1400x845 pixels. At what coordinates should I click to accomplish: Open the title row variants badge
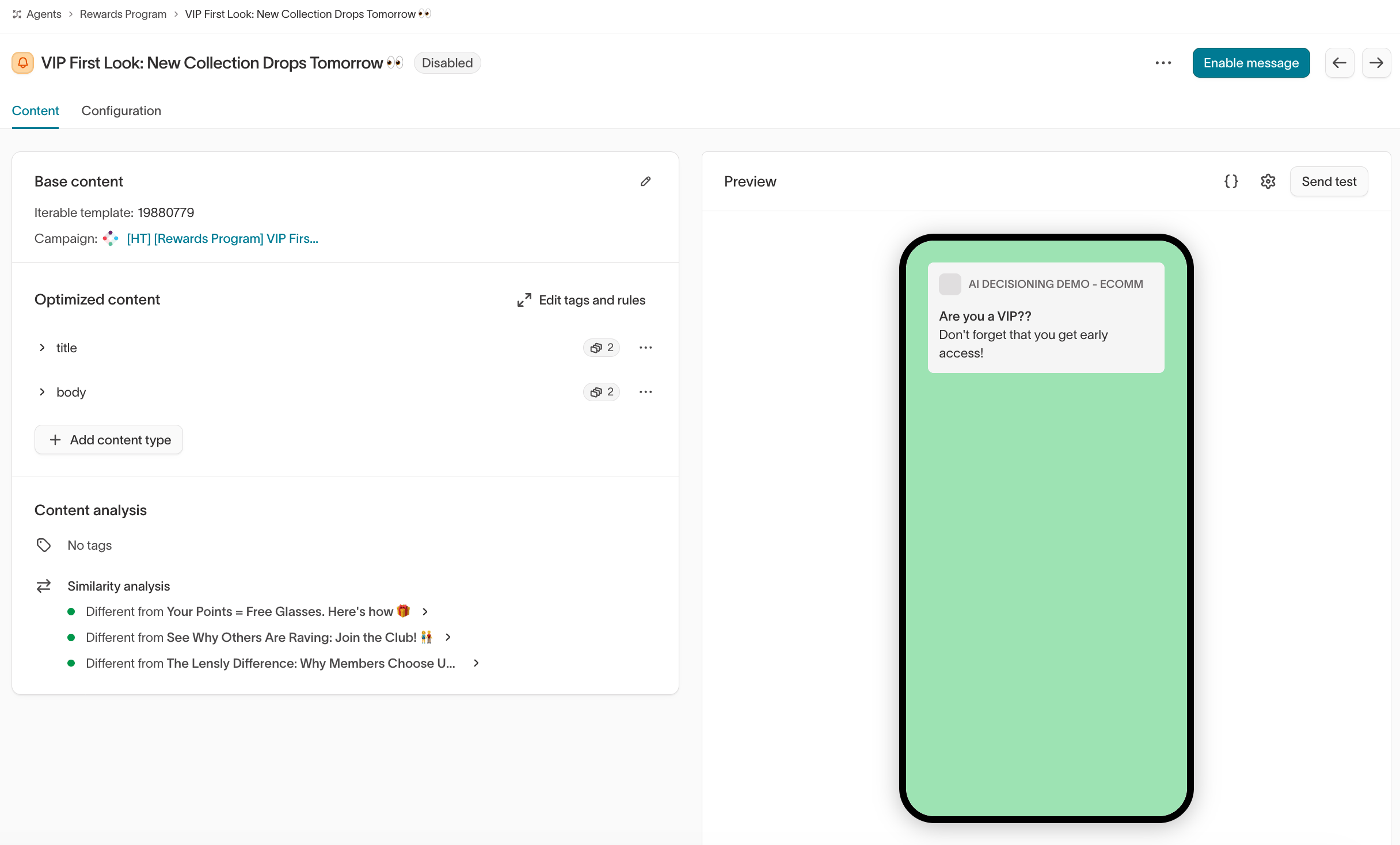click(x=602, y=348)
